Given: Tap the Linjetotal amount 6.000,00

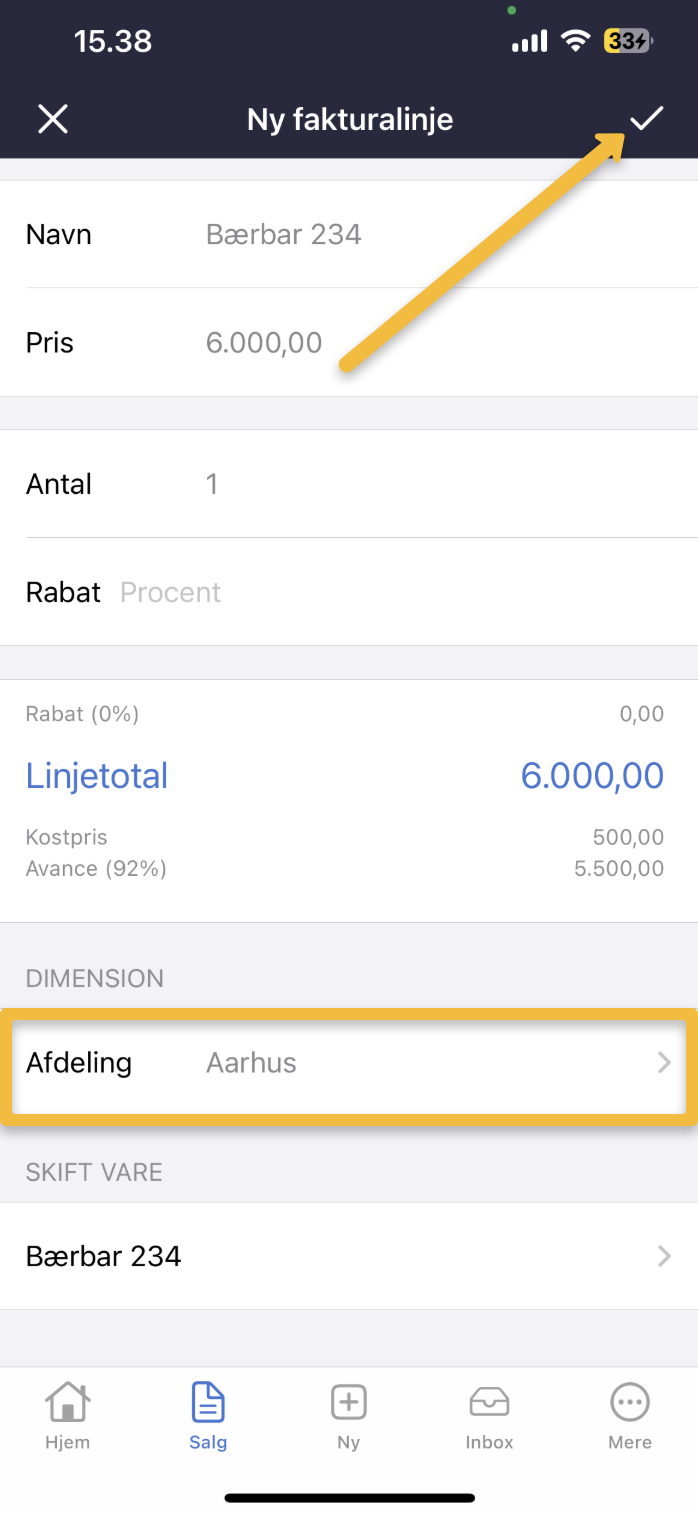Looking at the screenshot, I should (592, 776).
